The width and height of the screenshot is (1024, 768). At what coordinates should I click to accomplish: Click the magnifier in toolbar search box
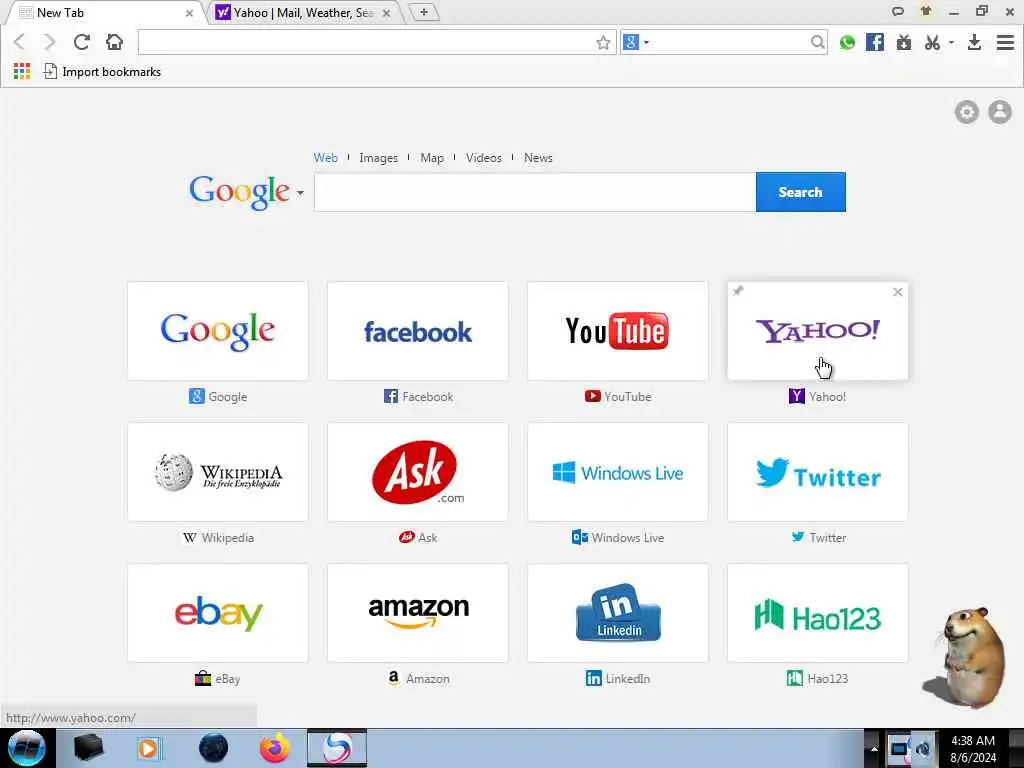[x=817, y=42]
